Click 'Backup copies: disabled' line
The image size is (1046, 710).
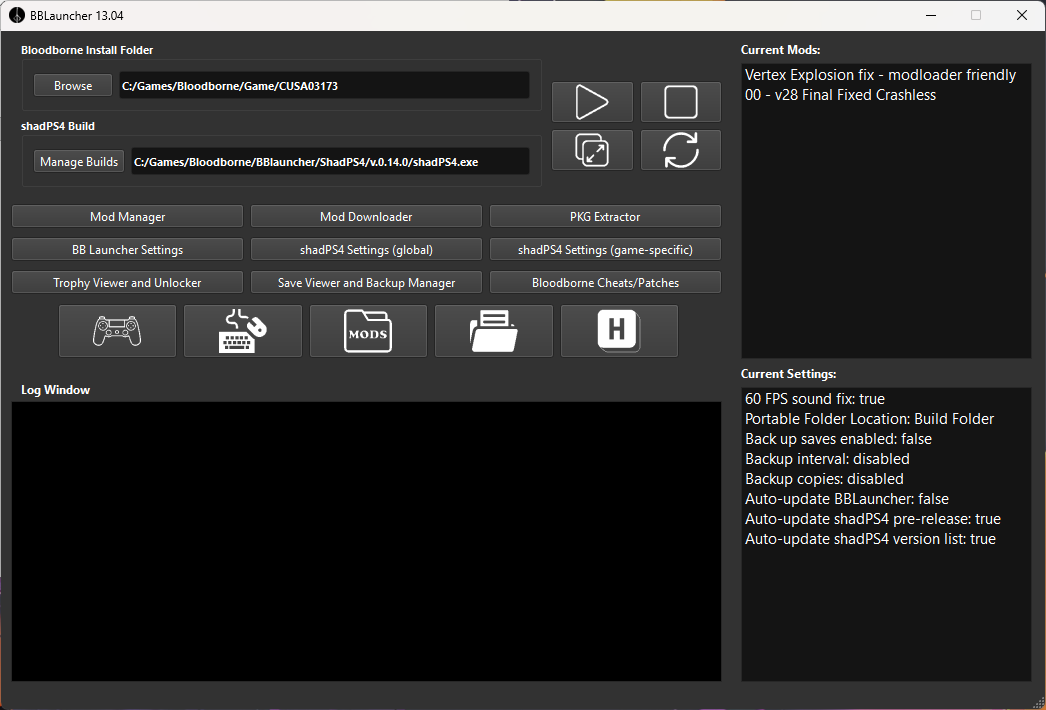coord(824,479)
